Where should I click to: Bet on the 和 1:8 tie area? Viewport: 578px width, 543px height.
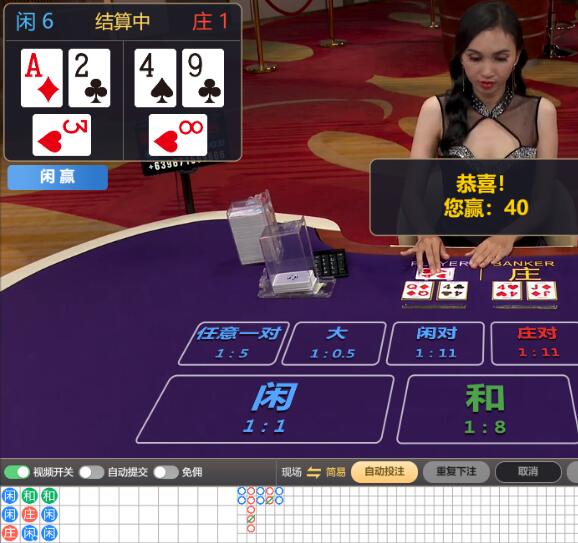[x=487, y=409]
